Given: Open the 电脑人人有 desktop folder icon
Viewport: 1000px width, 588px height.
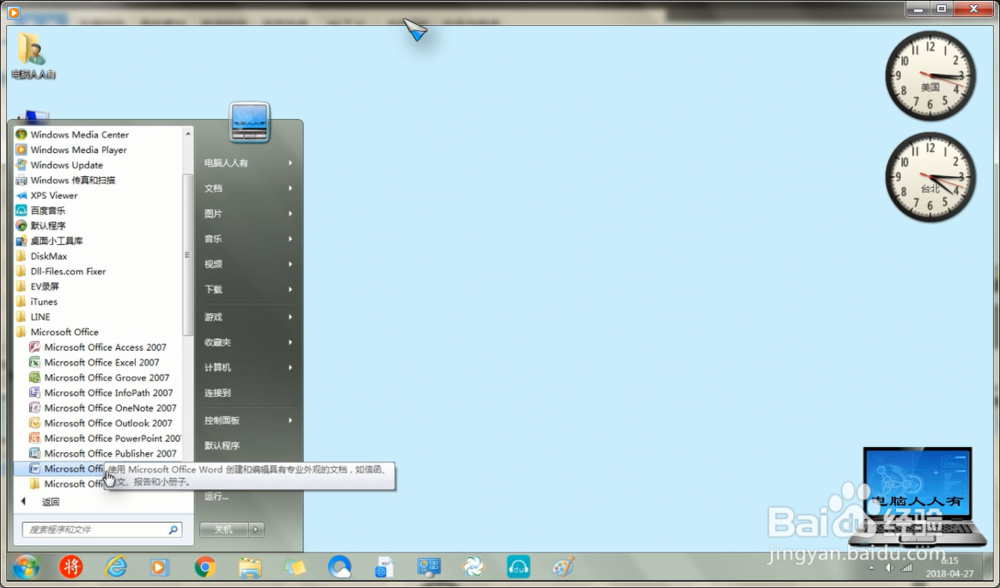Looking at the screenshot, I should [33, 56].
